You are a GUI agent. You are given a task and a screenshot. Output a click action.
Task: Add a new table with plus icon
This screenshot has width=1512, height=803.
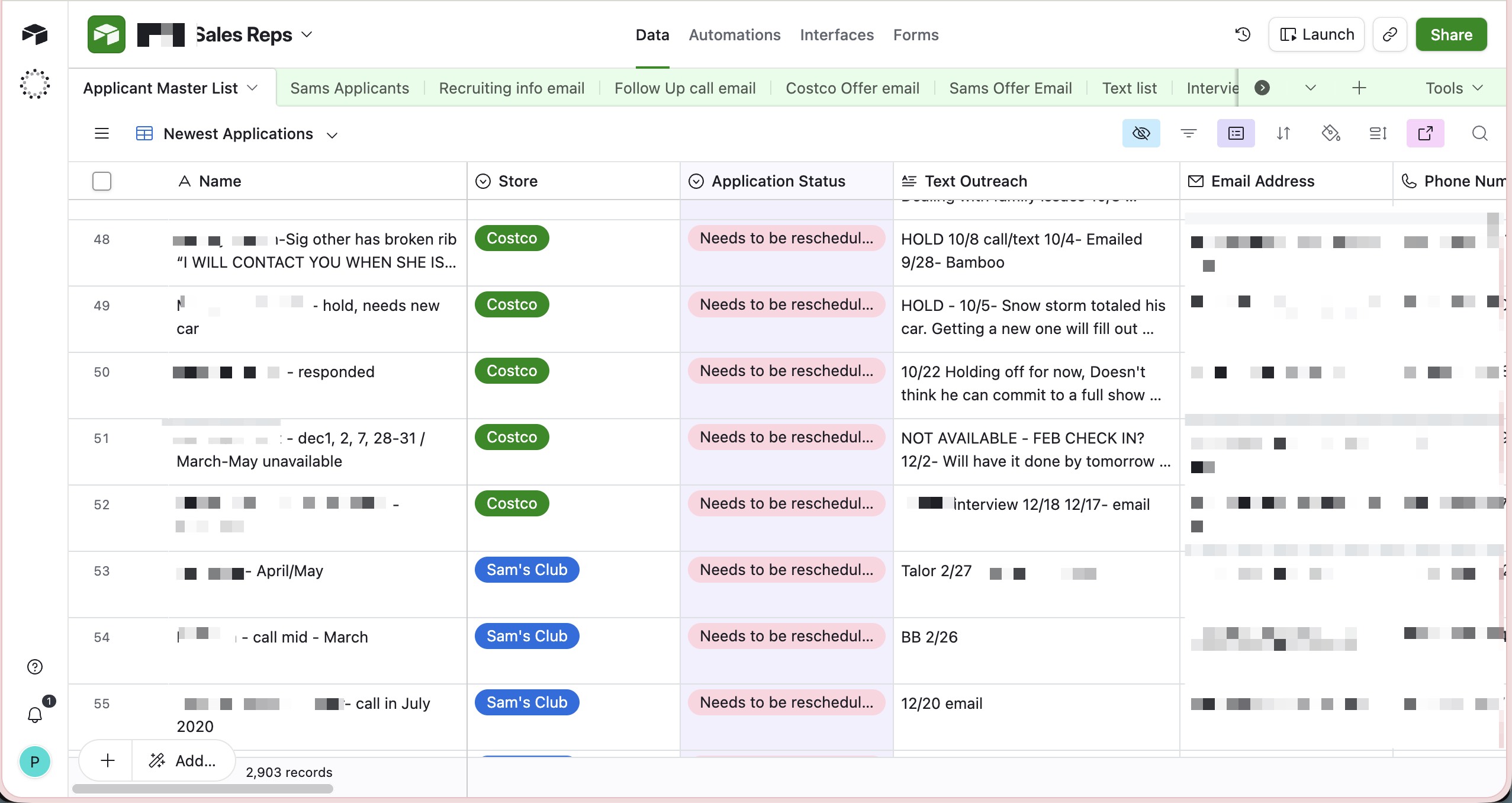tap(1359, 88)
